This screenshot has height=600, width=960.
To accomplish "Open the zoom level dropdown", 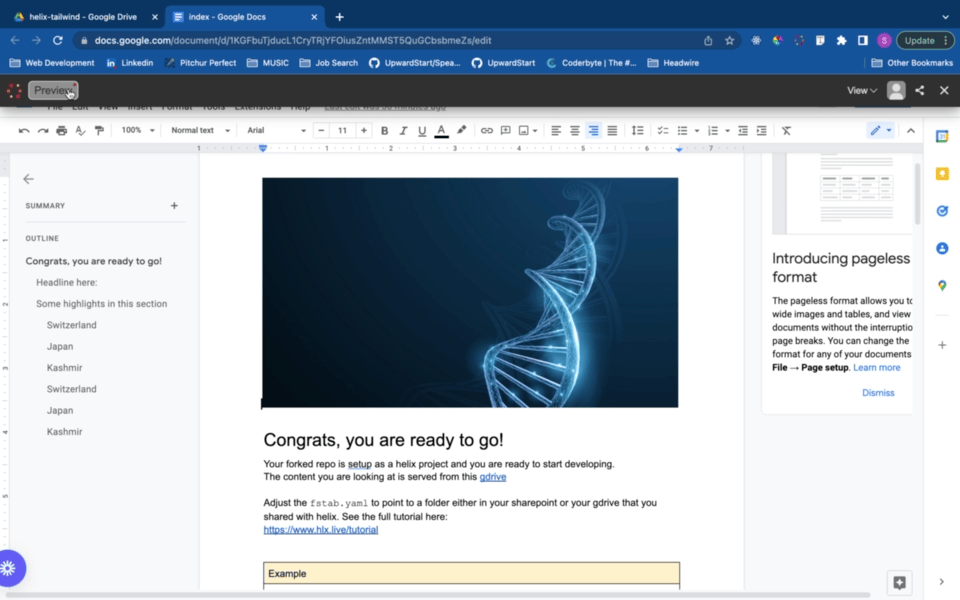I will 138,131.
